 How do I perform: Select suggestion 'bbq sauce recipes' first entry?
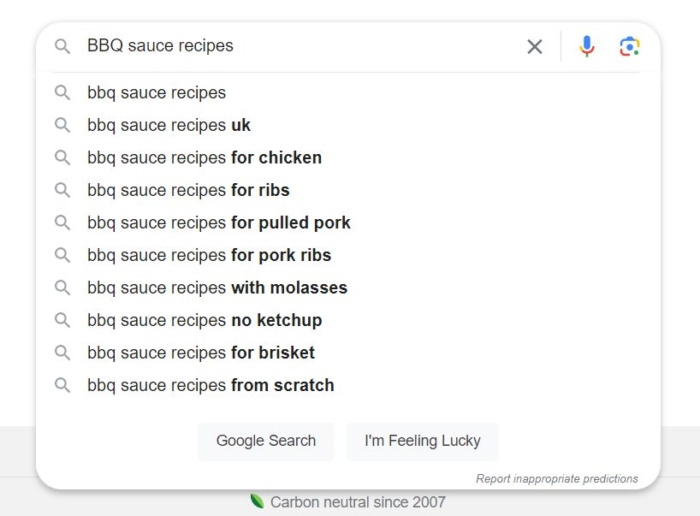(348, 93)
